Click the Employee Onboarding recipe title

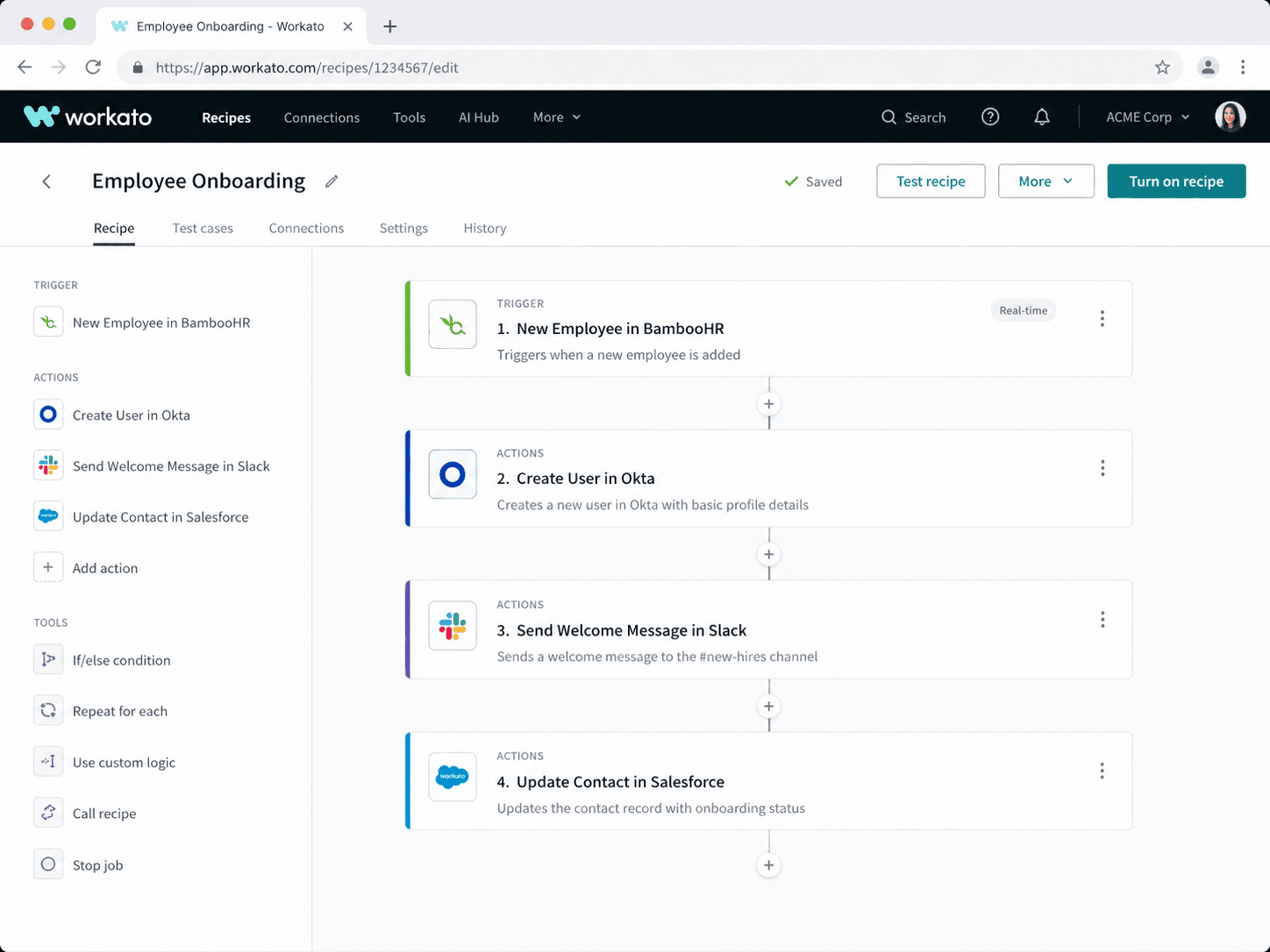tap(199, 181)
